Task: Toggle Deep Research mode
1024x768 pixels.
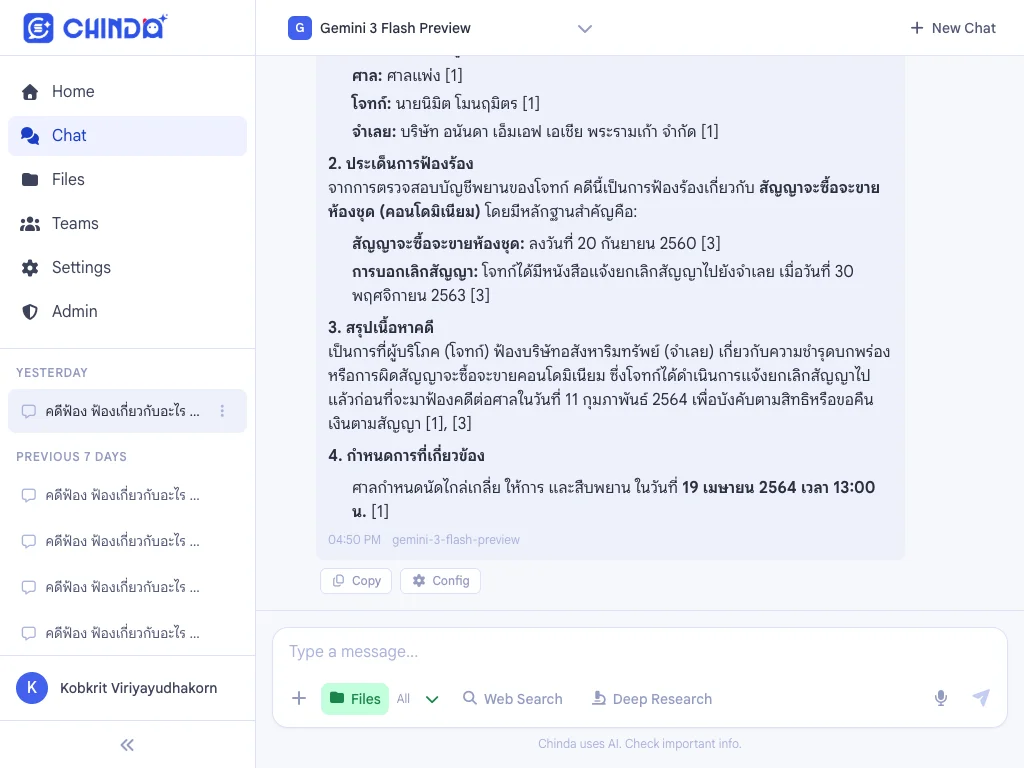Action: coord(652,699)
